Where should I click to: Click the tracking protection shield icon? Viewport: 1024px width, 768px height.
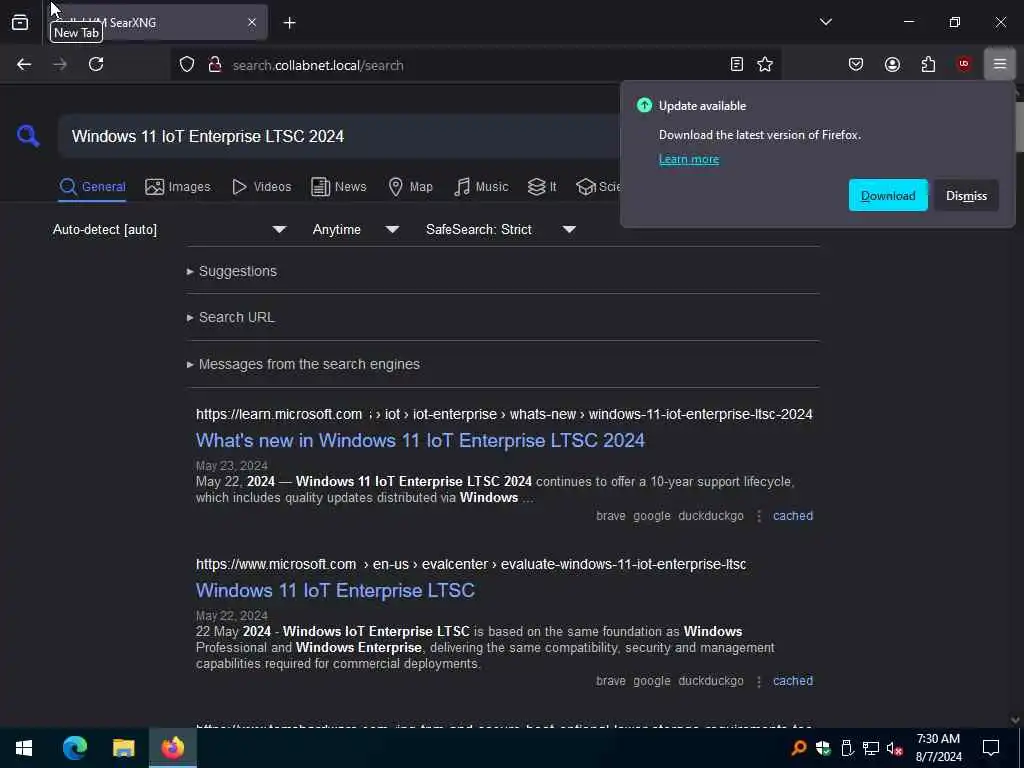pyautogui.click(x=187, y=65)
